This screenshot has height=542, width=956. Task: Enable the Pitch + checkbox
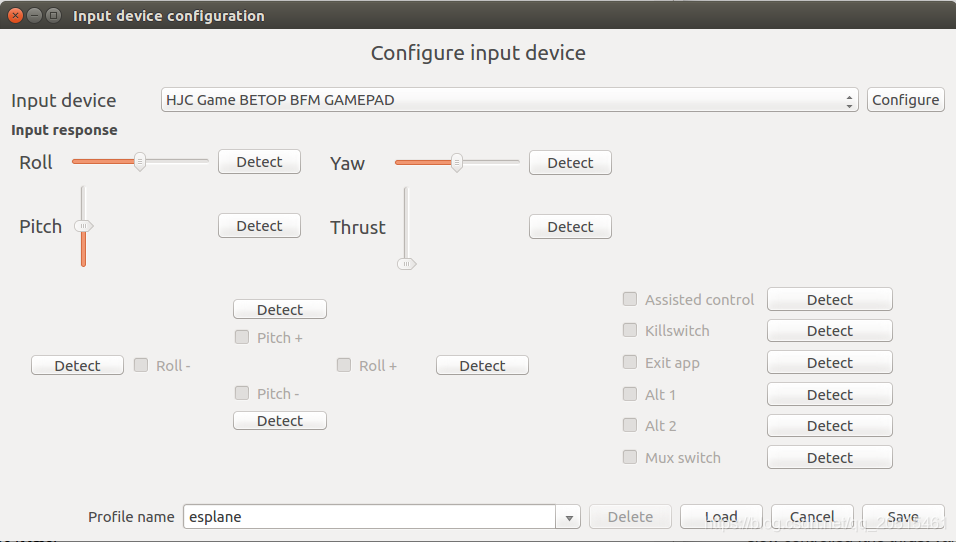coord(242,337)
